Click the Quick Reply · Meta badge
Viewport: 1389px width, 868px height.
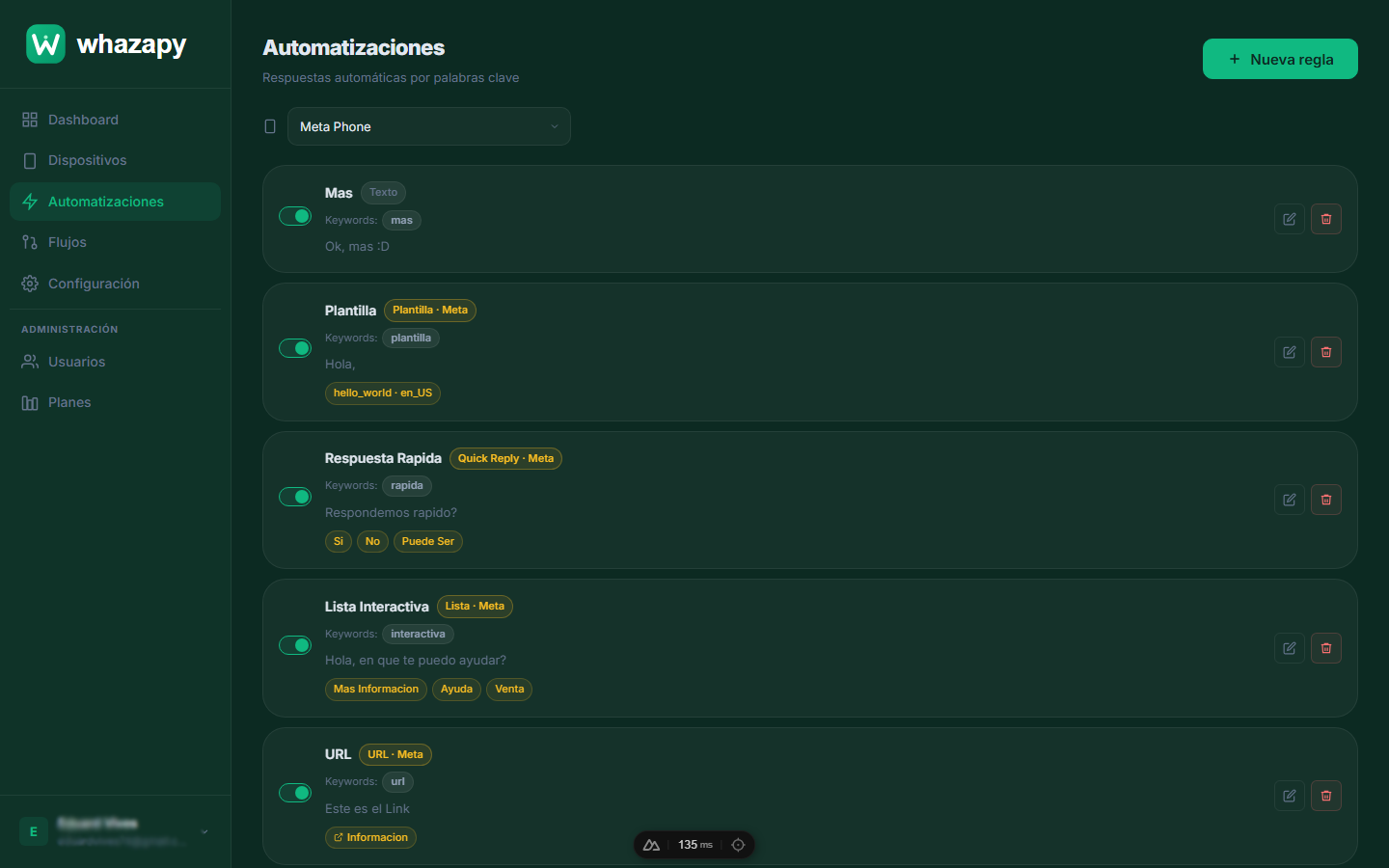coord(505,458)
